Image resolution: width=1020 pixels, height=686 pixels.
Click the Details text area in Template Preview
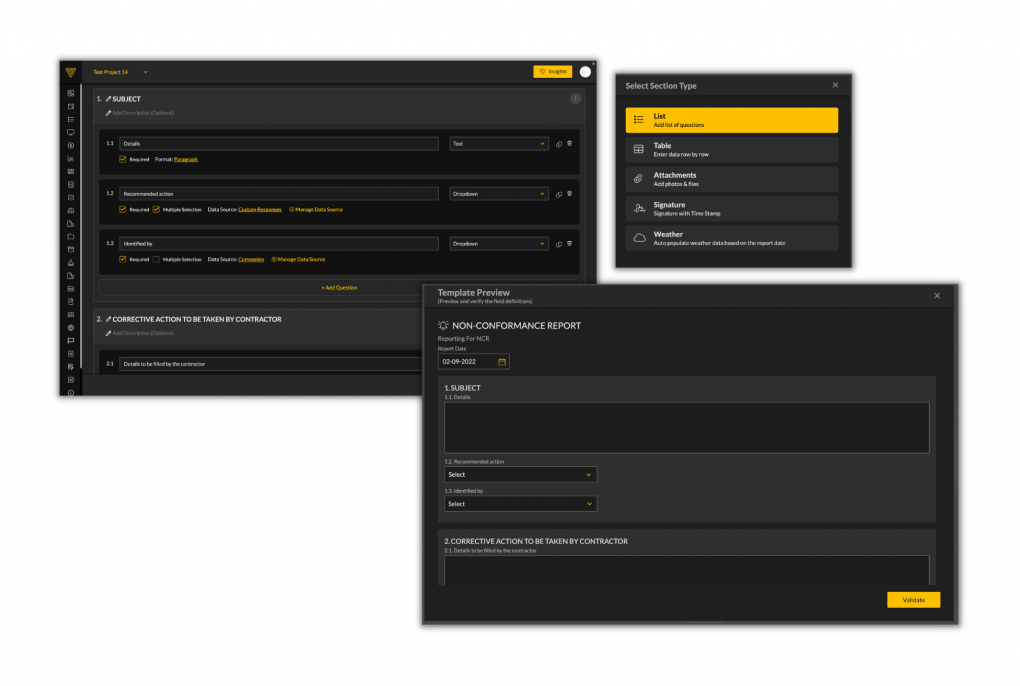click(686, 428)
